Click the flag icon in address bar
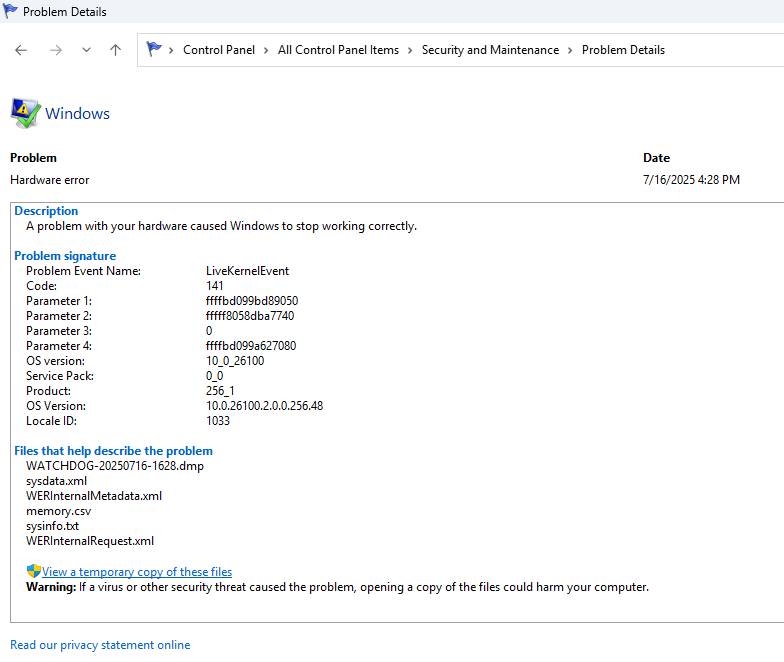Image resolution: width=784 pixels, height=662 pixels. pyautogui.click(x=154, y=49)
